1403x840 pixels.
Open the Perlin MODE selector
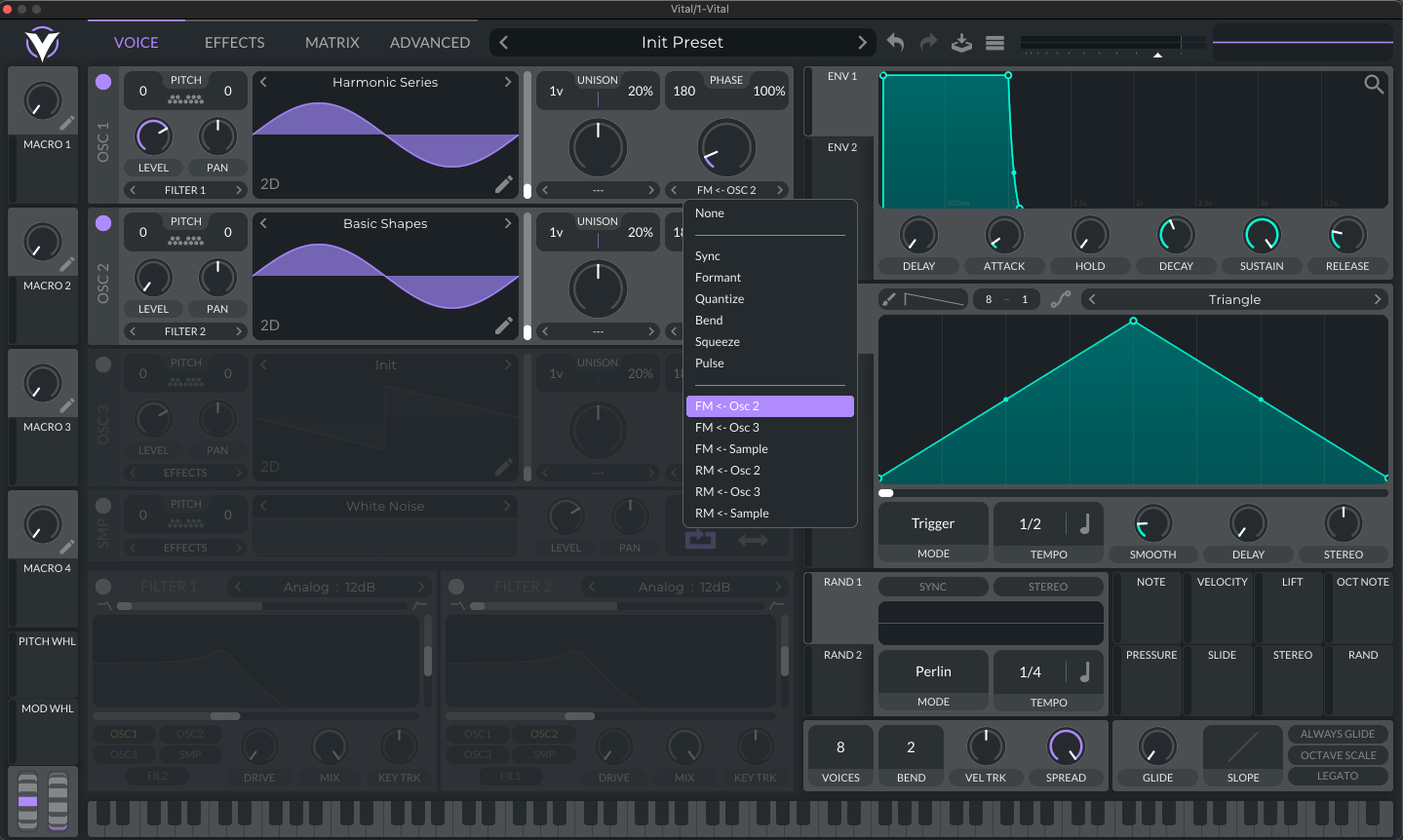[x=933, y=681]
